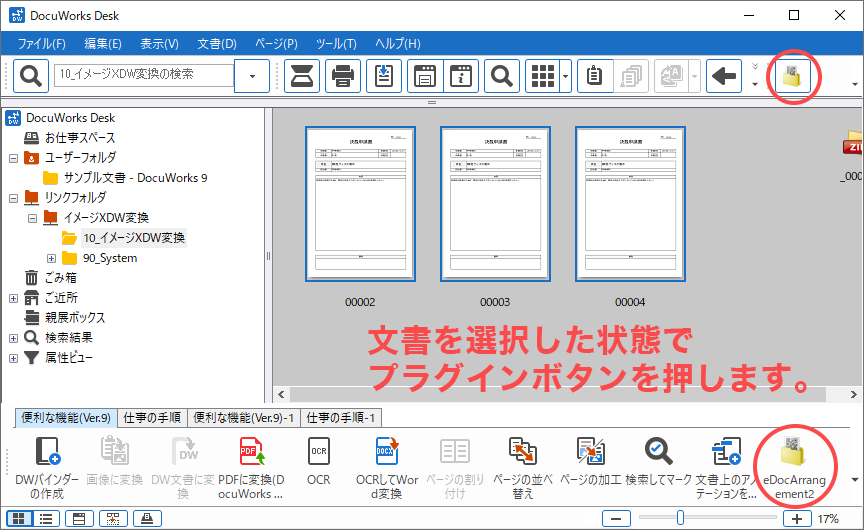The height and width of the screenshot is (530, 864).
Task: Switch to 仕事の手順 tab
Action: 152,418
